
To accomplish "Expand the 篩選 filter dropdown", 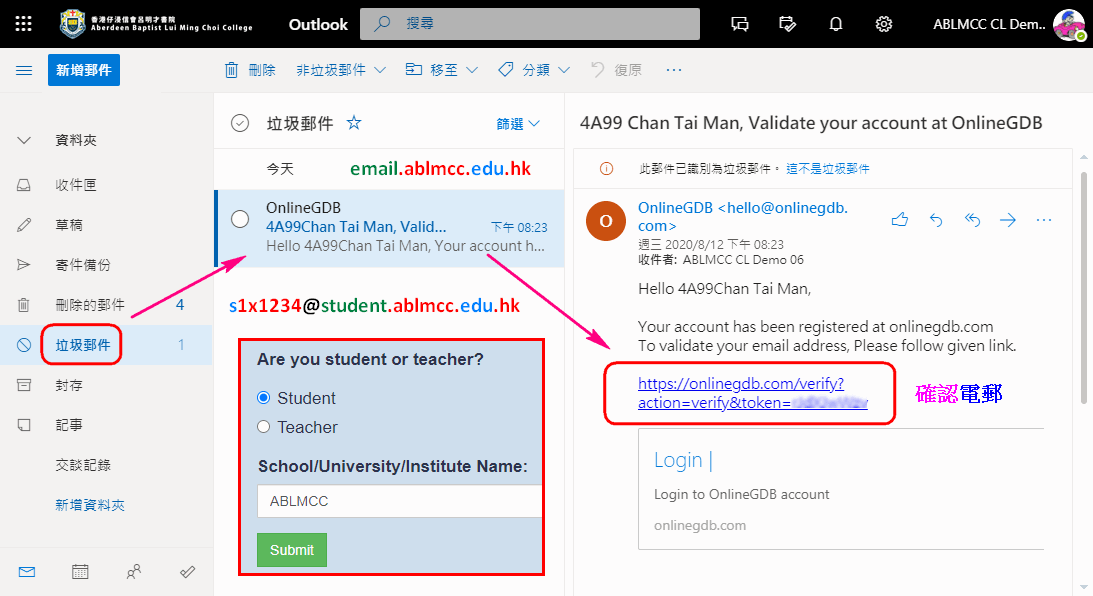I will pyautogui.click(x=518, y=124).
